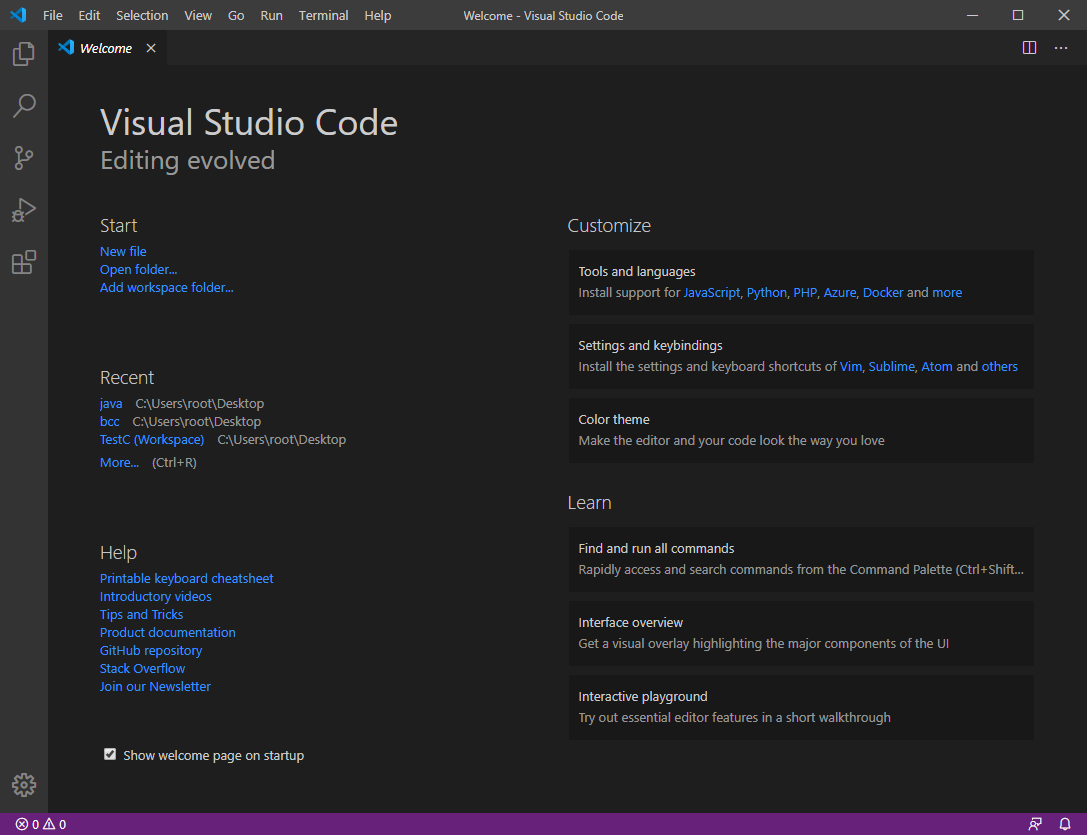Open the File menu
Image resolution: width=1087 pixels, height=835 pixels.
53,15
